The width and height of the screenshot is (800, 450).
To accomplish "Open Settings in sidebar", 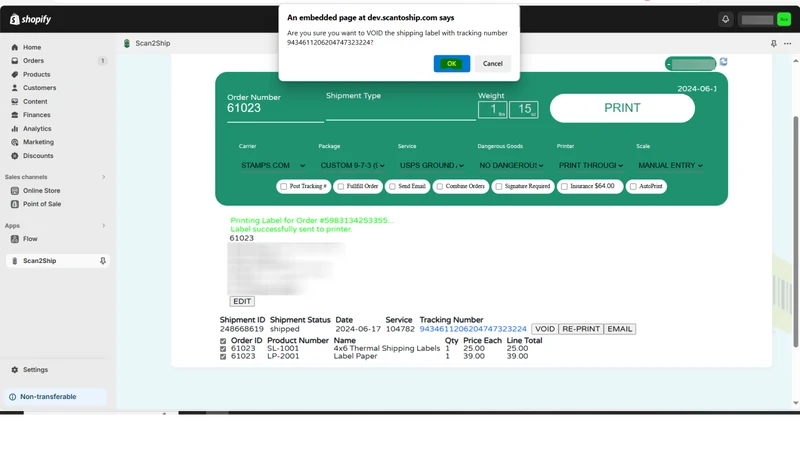I will (35, 370).
